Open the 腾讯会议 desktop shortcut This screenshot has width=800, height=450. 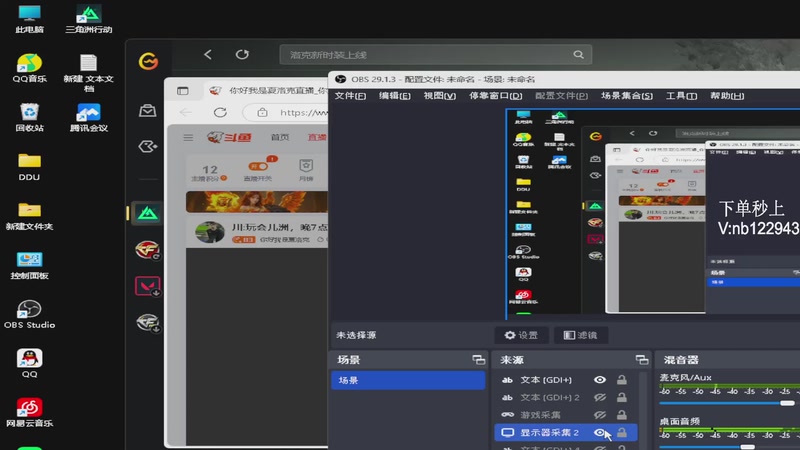point(88,117)
